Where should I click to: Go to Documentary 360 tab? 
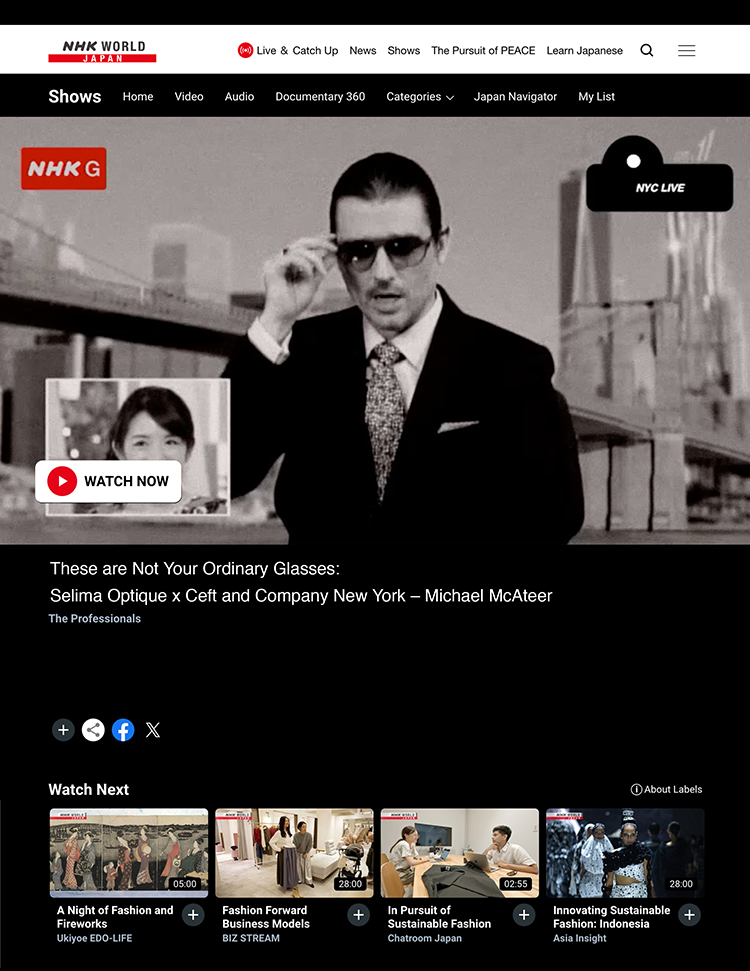tap(320, 97)
